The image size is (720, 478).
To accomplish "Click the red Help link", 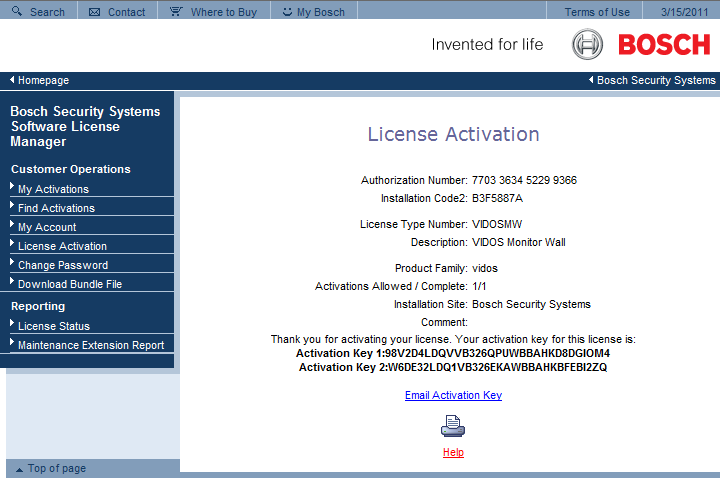I will click(x=453, y=452).
